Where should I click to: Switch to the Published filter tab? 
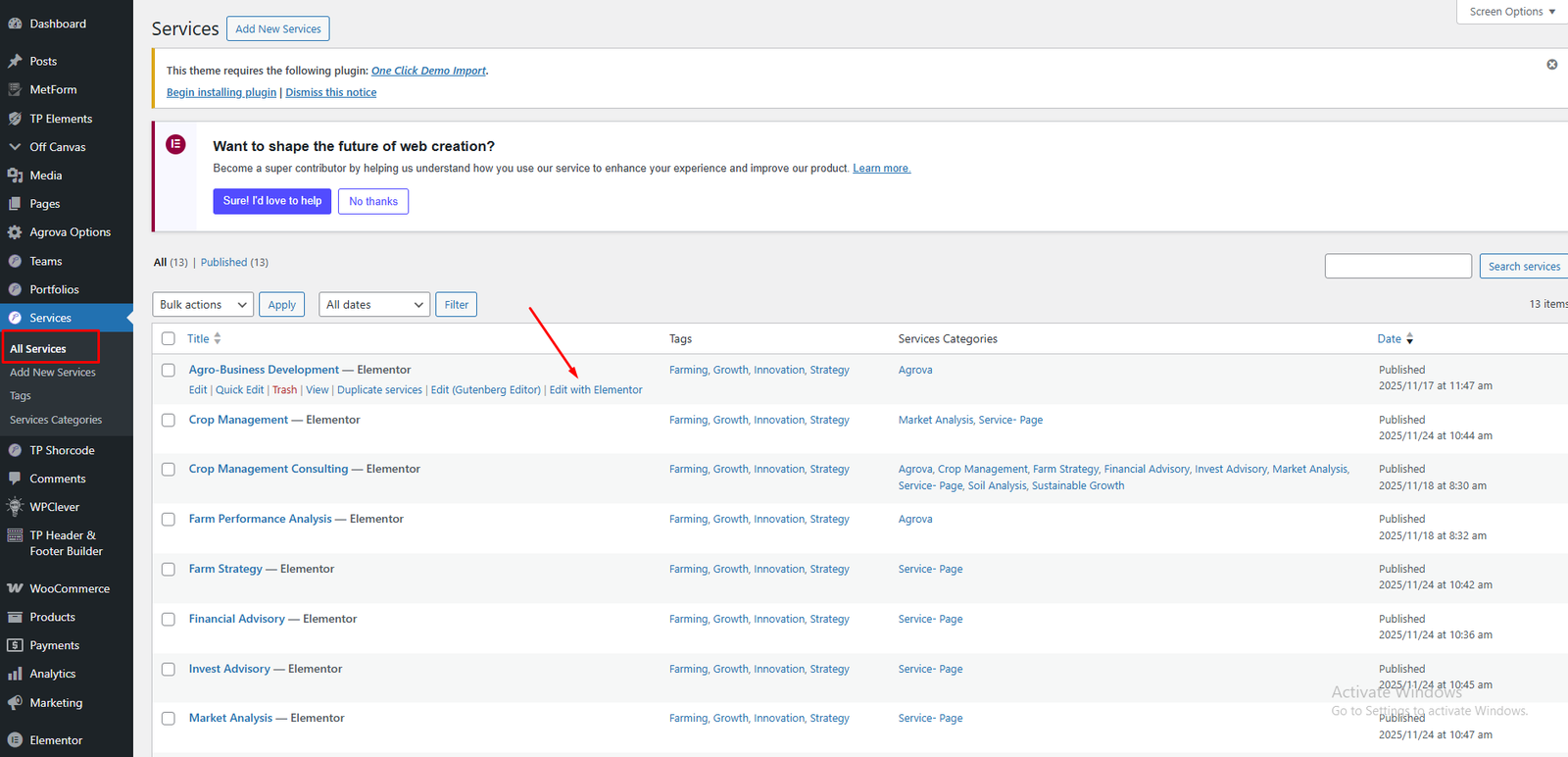223,263
